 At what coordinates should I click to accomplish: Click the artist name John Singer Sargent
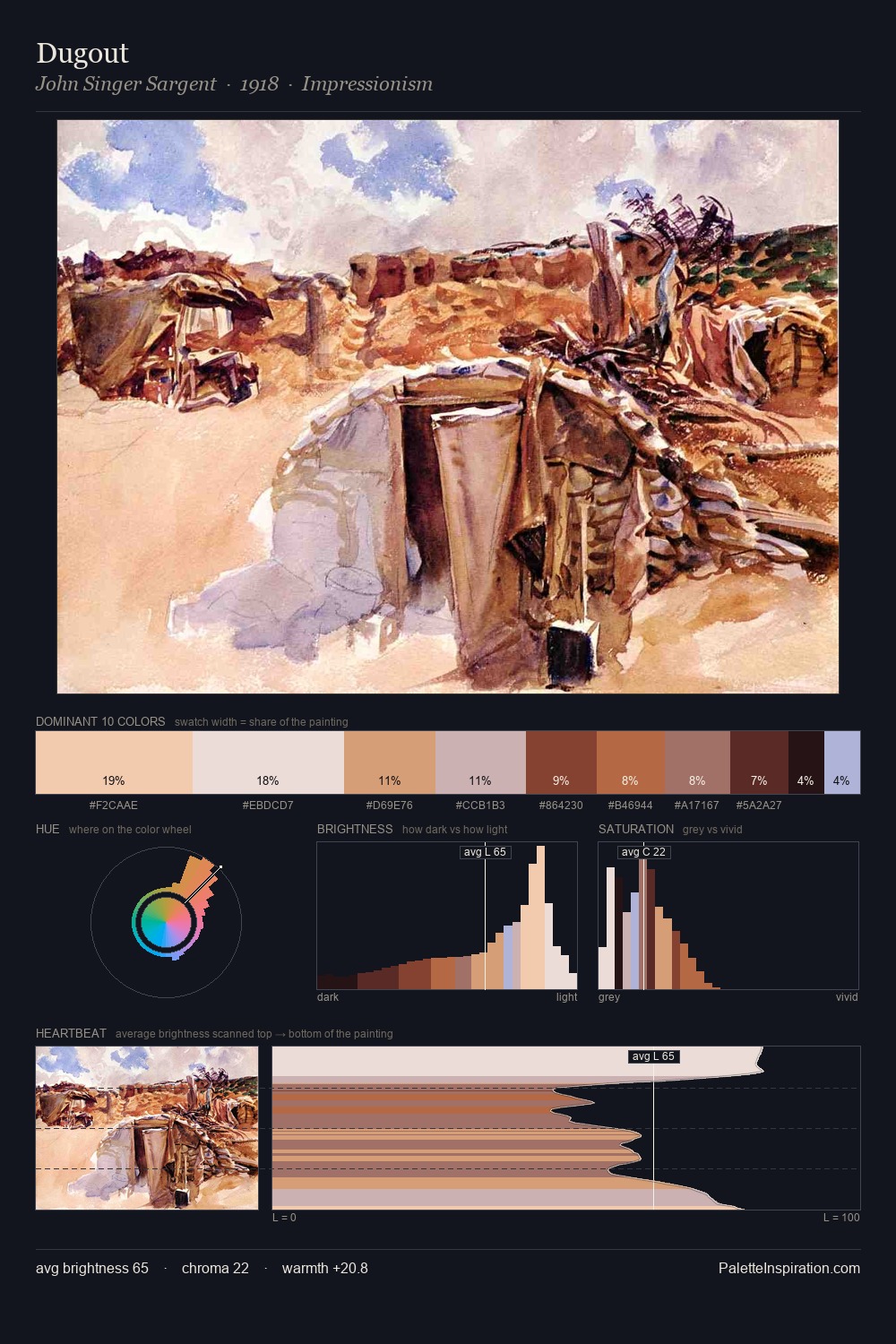pos(125,84)
